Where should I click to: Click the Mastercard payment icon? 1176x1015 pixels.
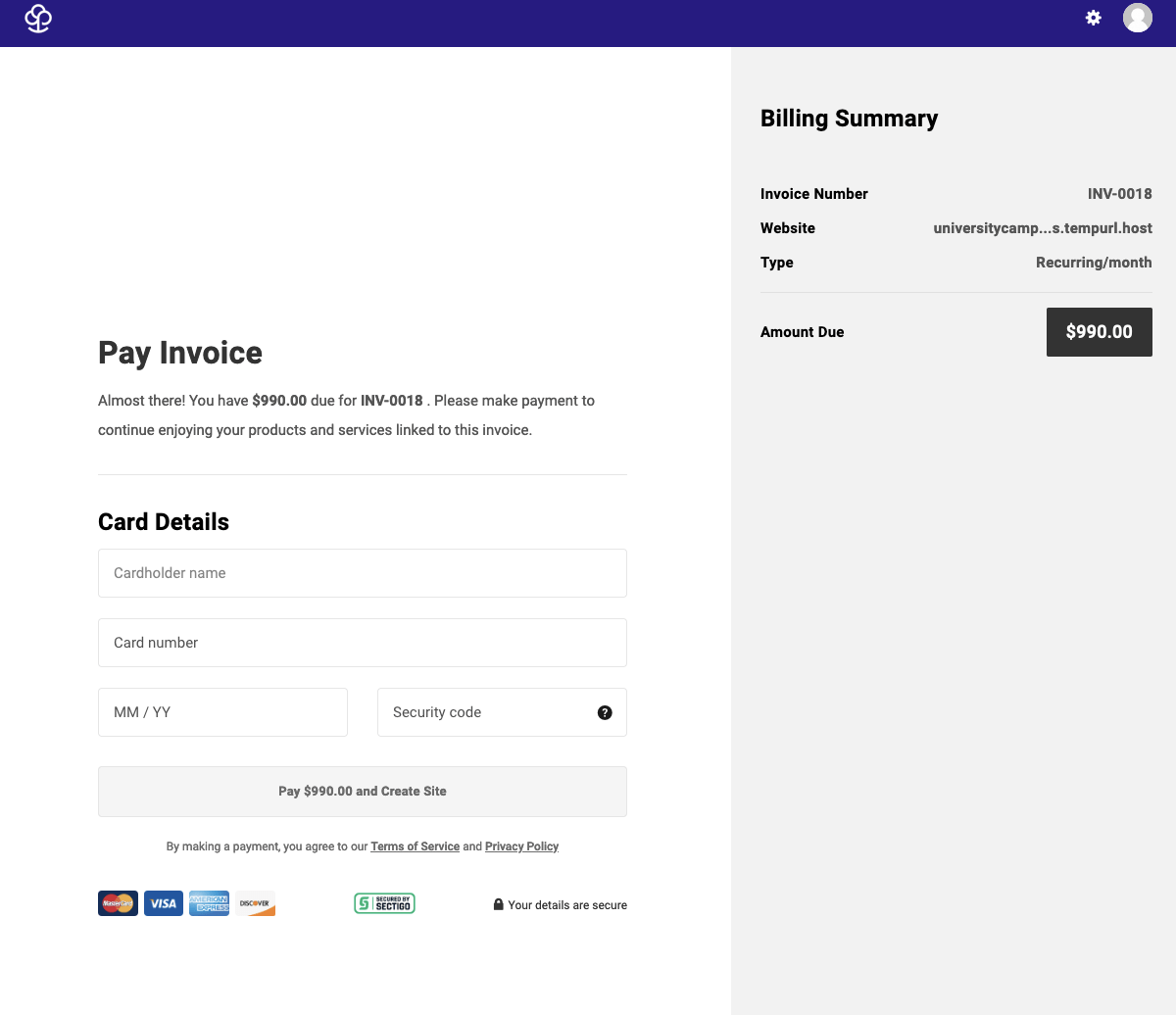[118, 902]
